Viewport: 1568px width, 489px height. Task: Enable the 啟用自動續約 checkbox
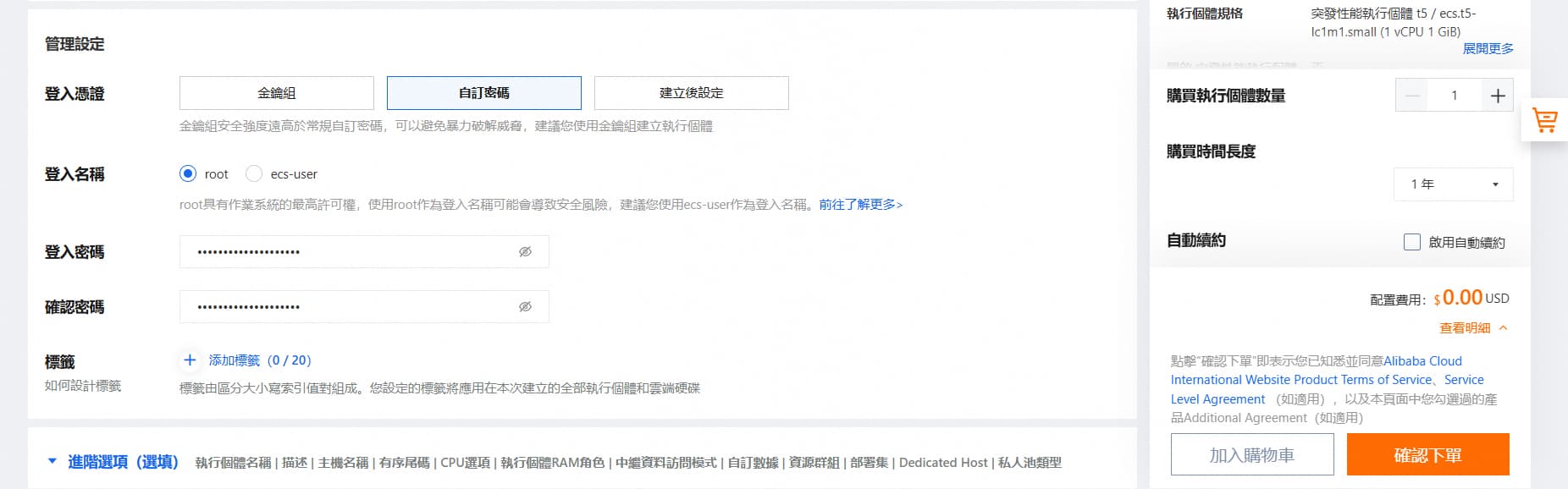(x=1412, y=243)
